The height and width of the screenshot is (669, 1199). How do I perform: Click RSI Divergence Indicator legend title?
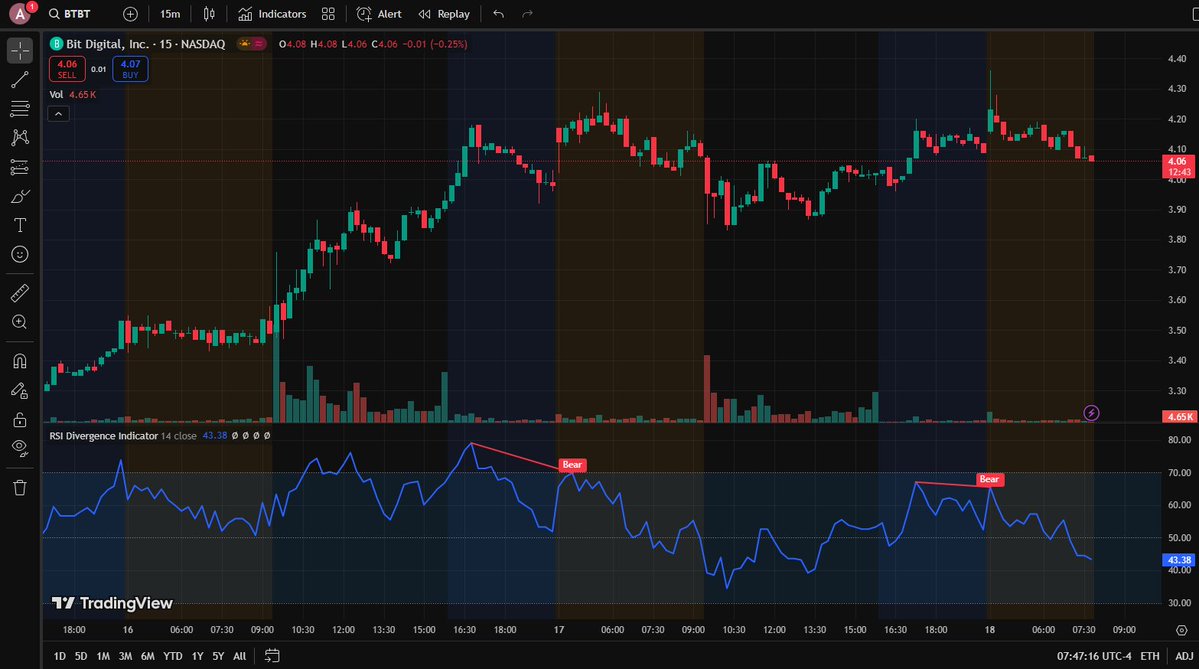pos(104,436)
